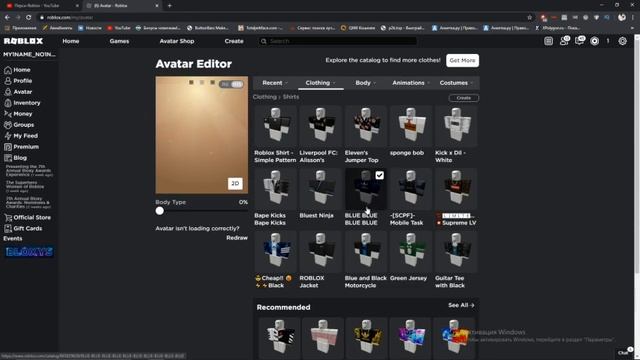Image resolution: width=640 pixels, height=360 pixels.
Task: Reload the page with the browser refresh button
Action: 28,17
